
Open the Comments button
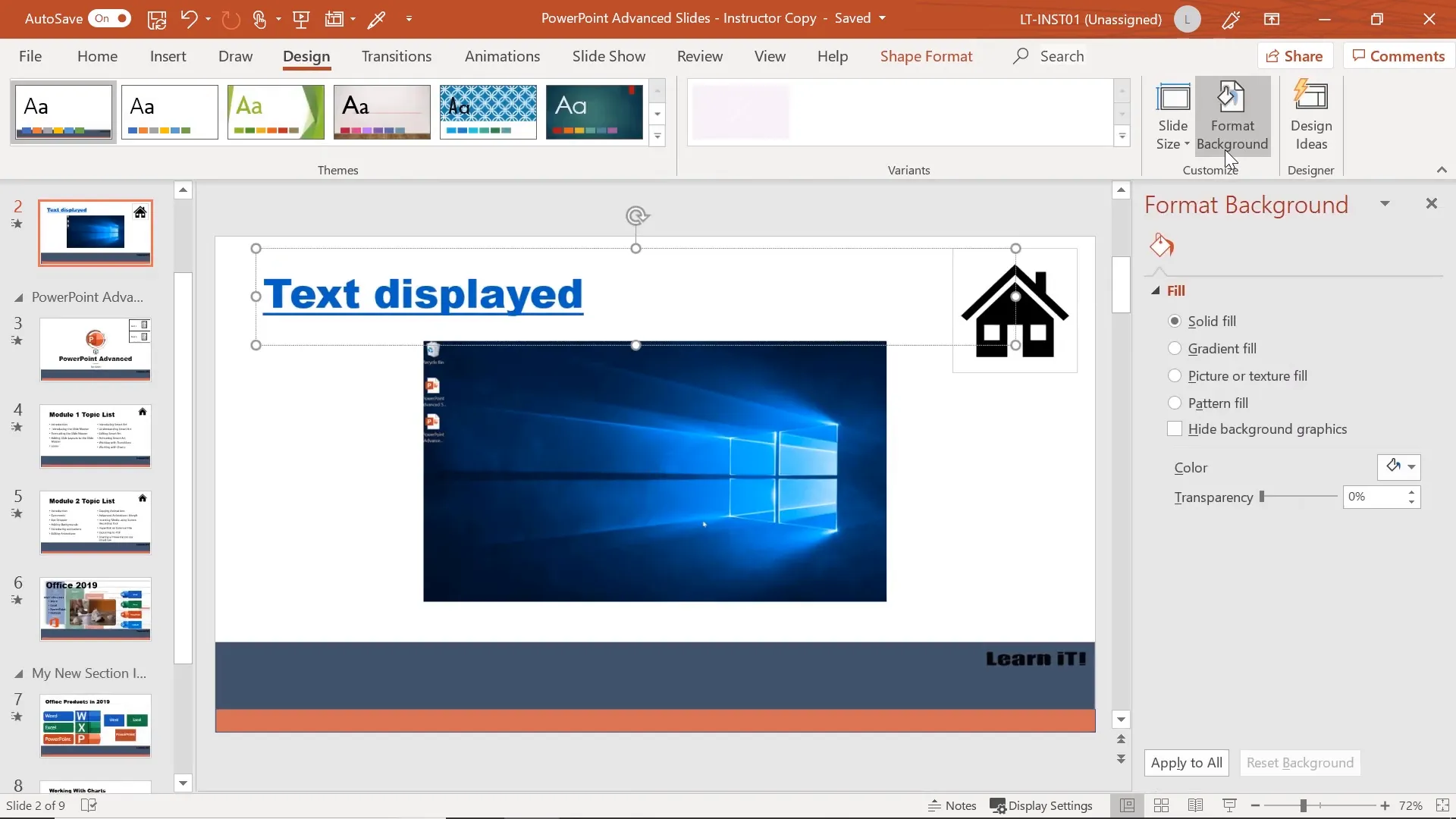[x=1398, y=56]
